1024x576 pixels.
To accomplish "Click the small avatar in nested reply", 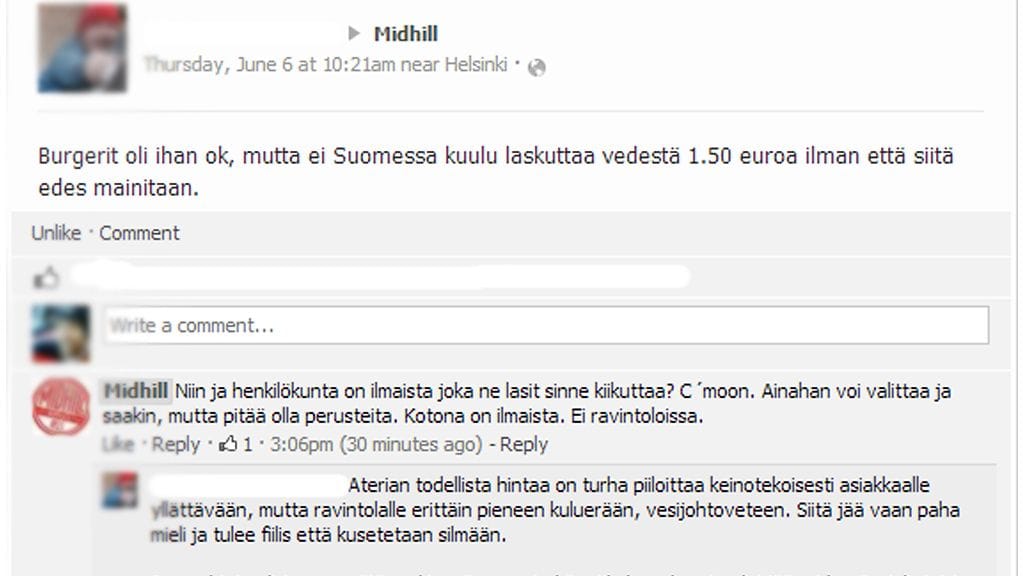I will (121, 490).
